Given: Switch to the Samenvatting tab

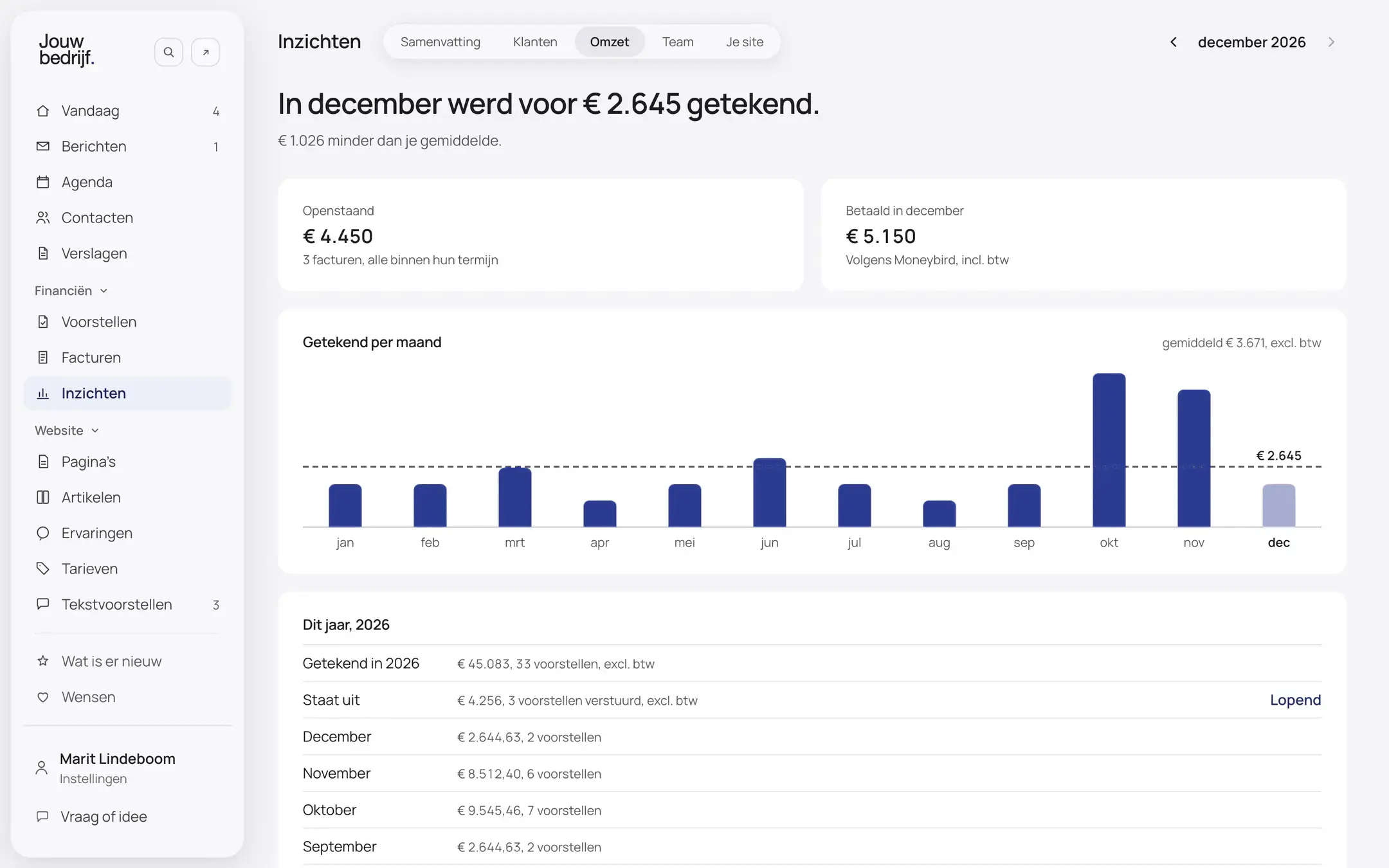Looking at the screenshot, I should tap(440, 42).
